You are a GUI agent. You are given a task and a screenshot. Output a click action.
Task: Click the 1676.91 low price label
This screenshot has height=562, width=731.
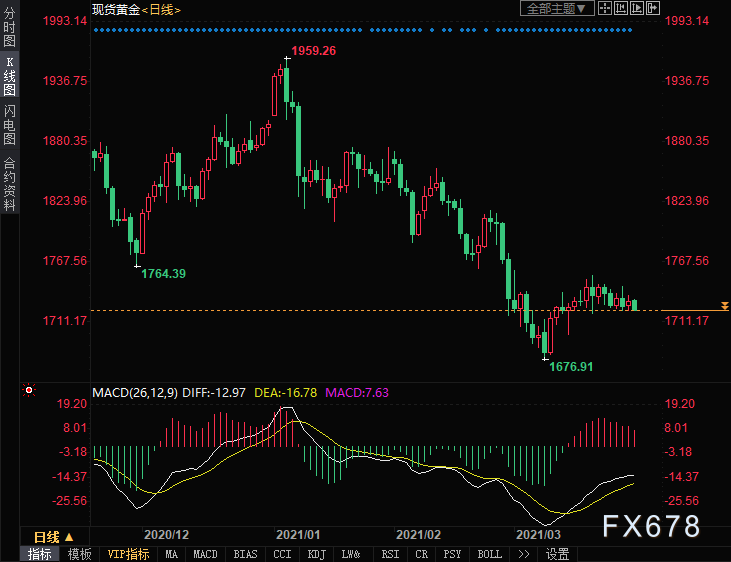point(571,367)
